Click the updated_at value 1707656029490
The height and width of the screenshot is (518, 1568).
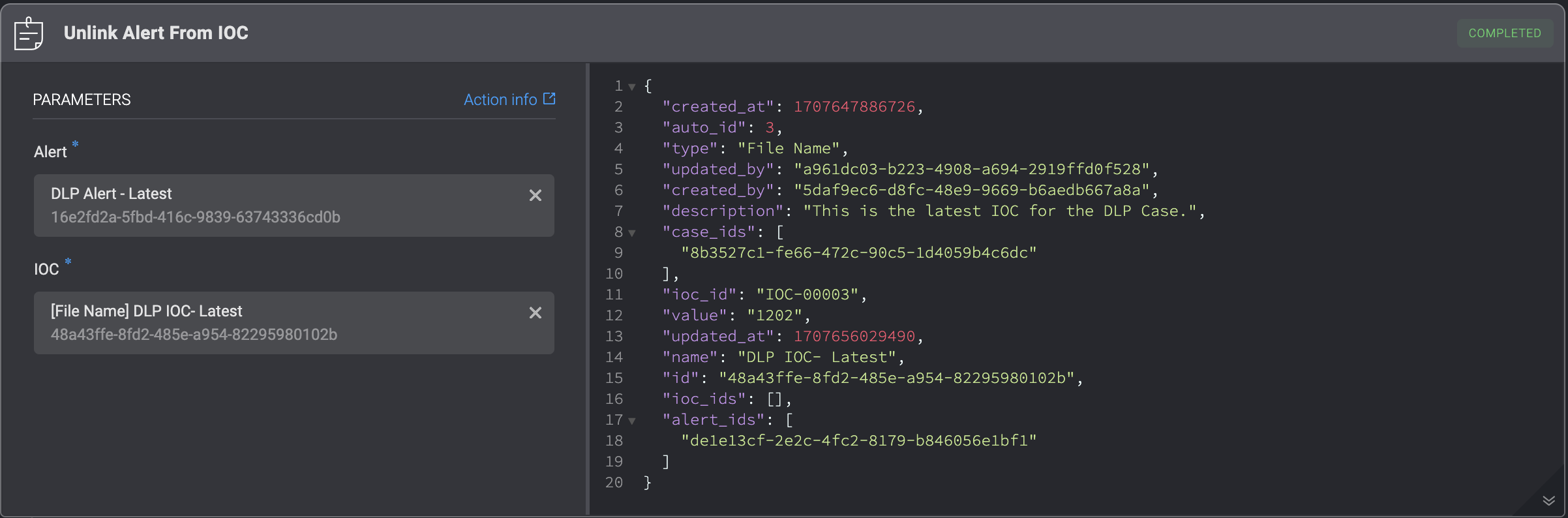click(x=854, y=336)
